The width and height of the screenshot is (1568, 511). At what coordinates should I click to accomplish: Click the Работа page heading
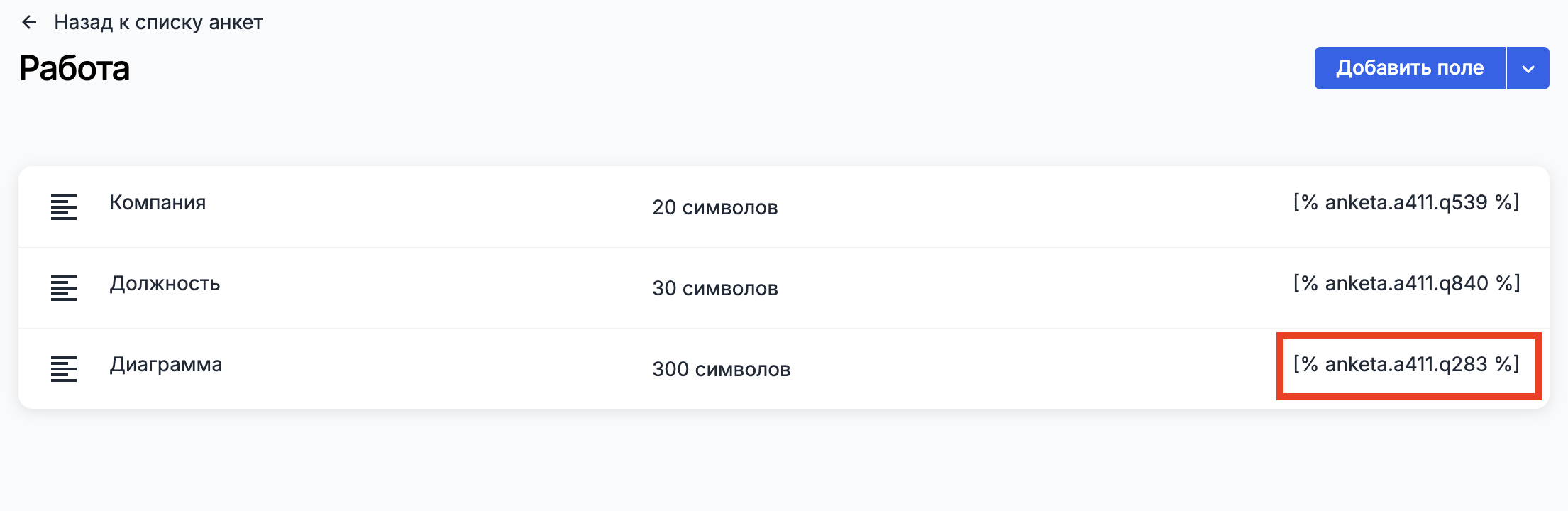click(74, 69)
